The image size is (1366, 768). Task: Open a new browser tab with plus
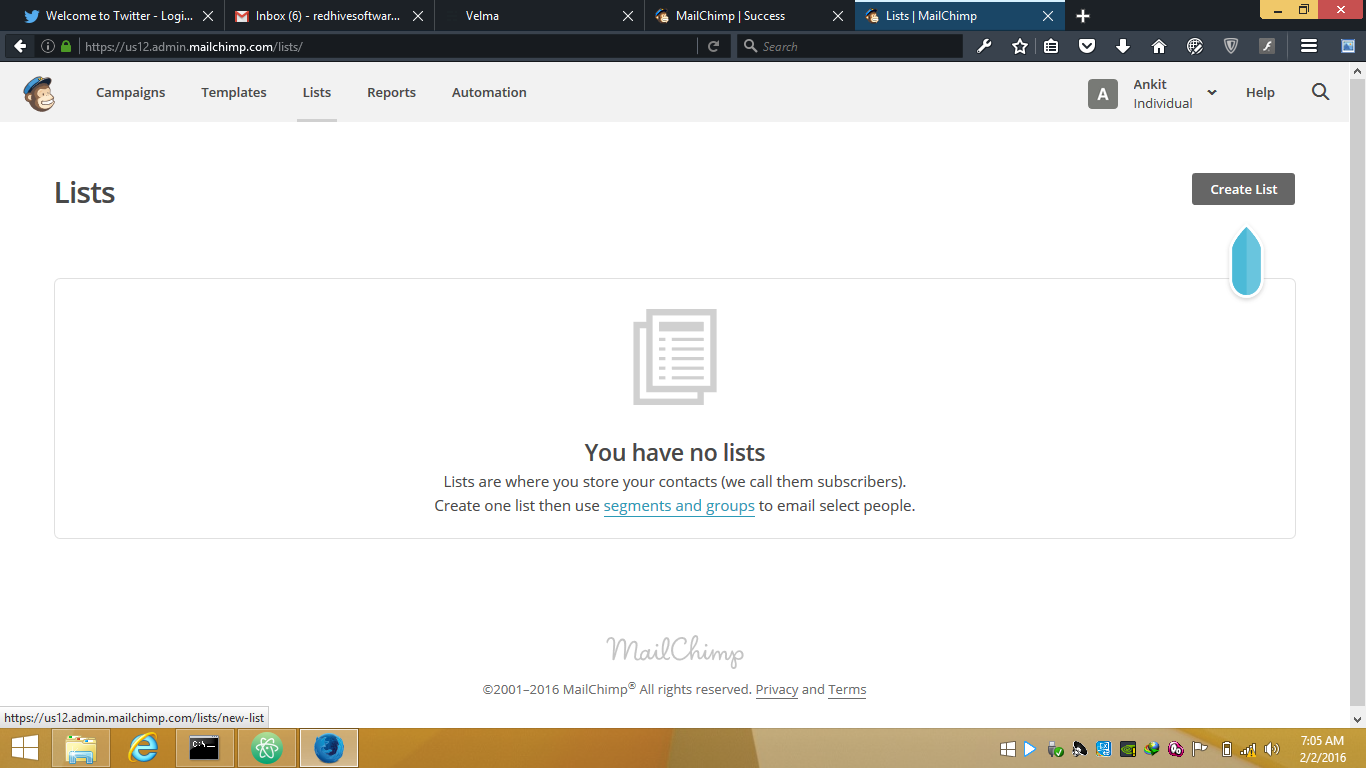1083,16
